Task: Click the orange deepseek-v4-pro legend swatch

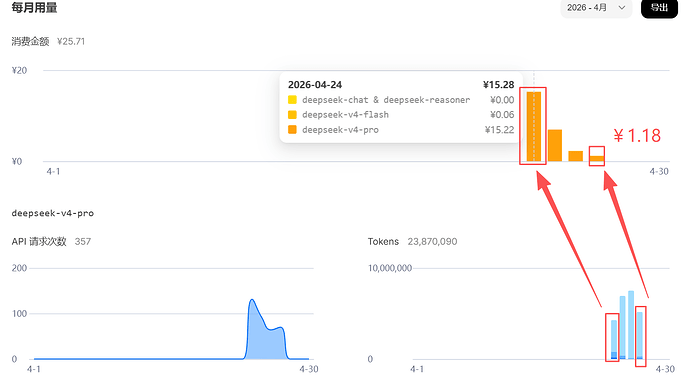Action: (292, 130)
